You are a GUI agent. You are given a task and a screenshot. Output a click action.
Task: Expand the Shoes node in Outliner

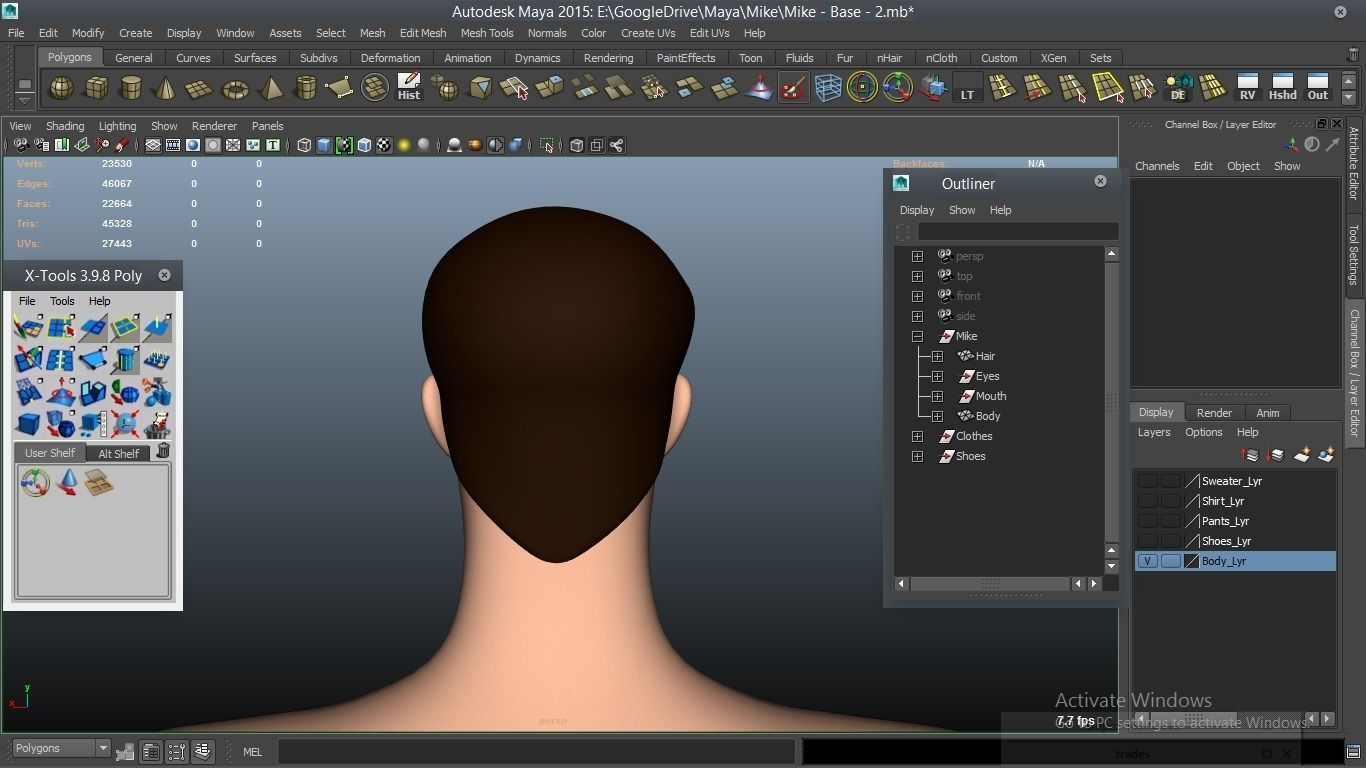[917, 456]
